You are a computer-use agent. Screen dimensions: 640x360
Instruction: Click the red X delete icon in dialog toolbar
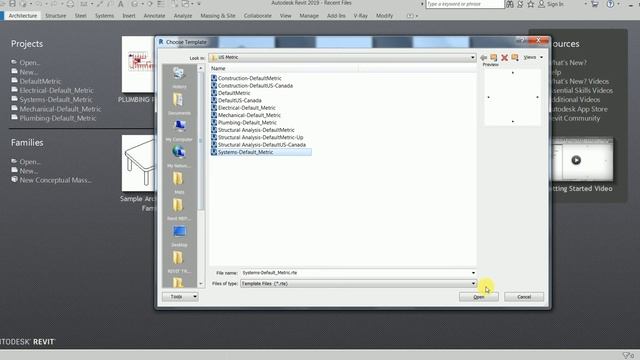504,58
